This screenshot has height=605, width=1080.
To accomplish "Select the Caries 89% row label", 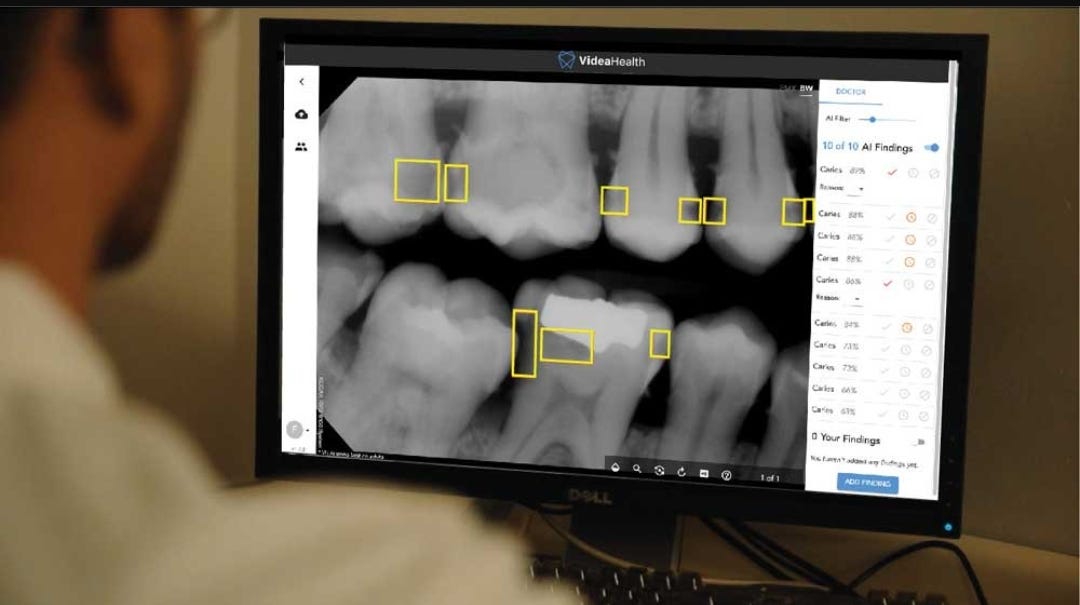I will [x=842, y=170].
